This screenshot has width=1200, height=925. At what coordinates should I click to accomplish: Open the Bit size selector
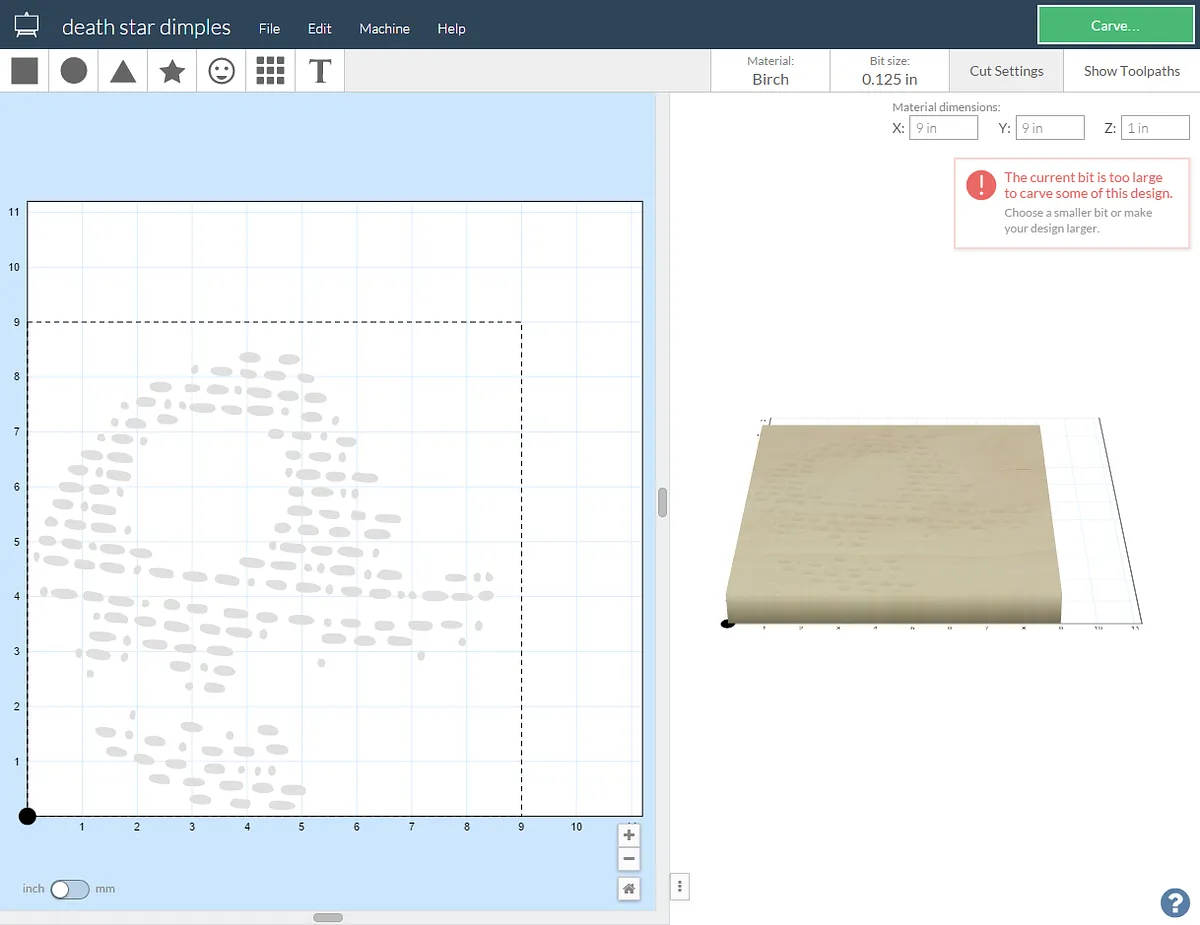coord(889,71)
